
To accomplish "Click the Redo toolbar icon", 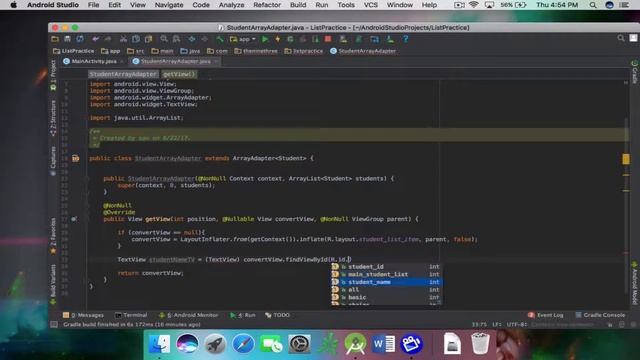I will [108, 39].
